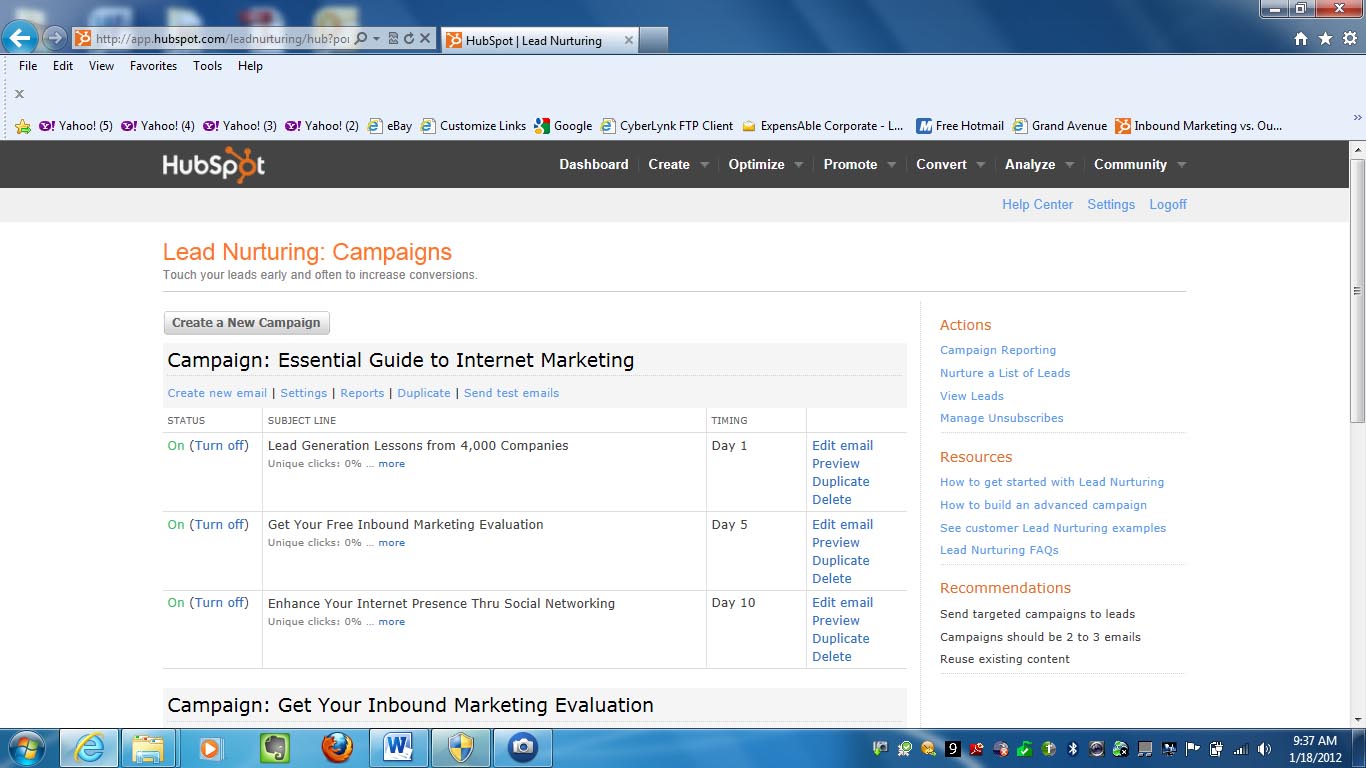
Task: Expand the Convert menu dropdown arrow
Action: (x=981, y=165)
